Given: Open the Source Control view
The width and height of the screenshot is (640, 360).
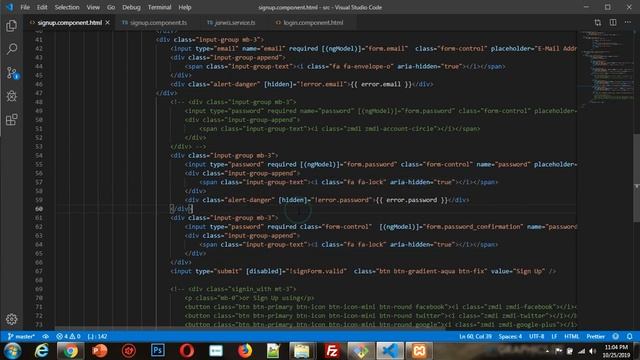Looking at the screenshot, I should (11, 73).
